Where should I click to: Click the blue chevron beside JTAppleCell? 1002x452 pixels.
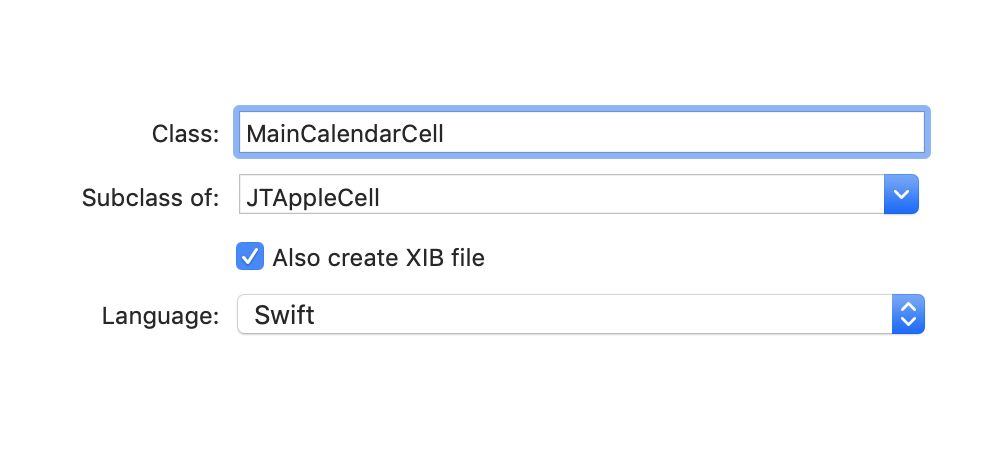901,195
